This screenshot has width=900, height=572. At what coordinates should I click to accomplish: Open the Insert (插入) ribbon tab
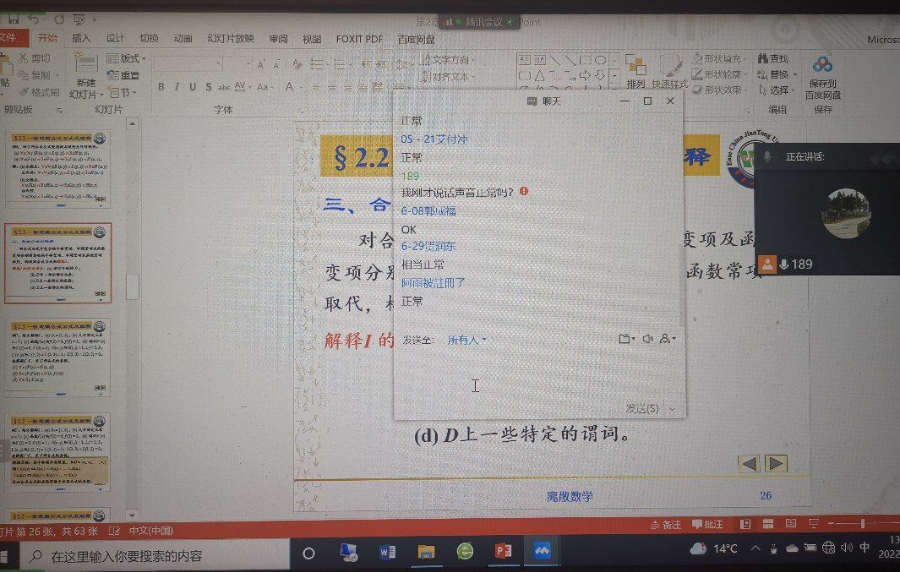(81, 38)
